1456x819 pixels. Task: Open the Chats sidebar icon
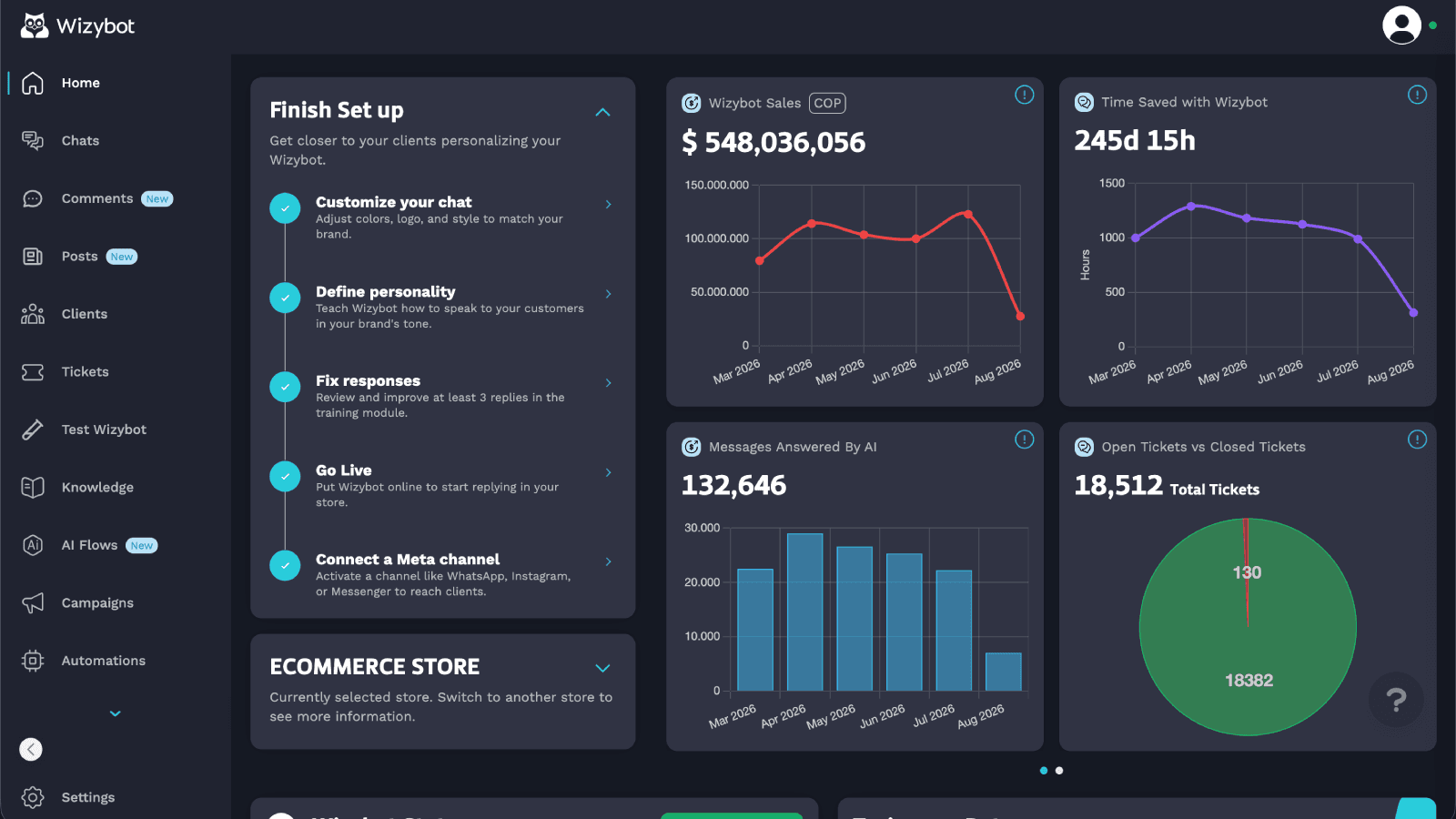(33, 140)
